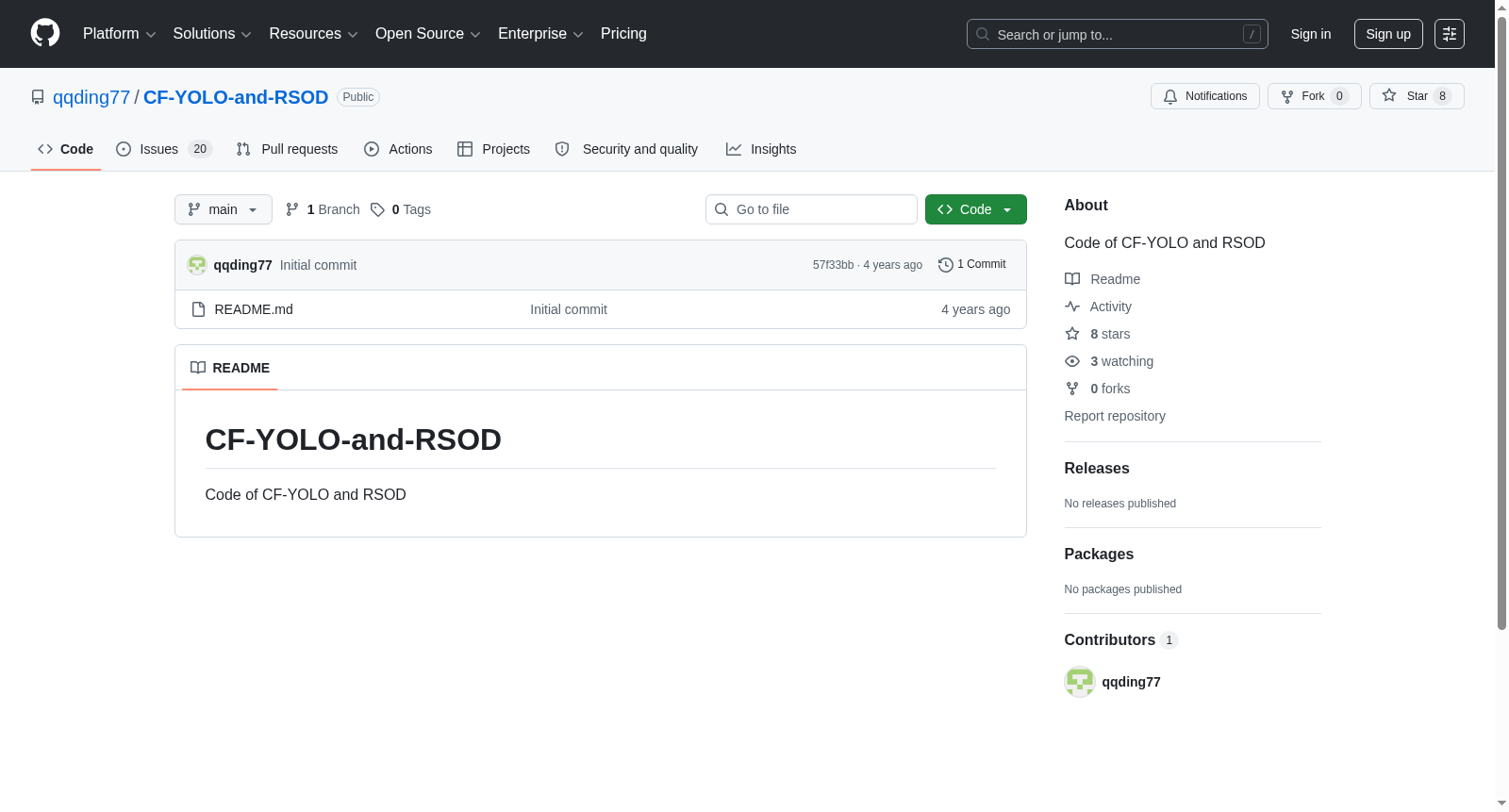Click the branch icon beside 1 Branch
Viewport: 1509px width, 812px height.
(x=292, y=209)
